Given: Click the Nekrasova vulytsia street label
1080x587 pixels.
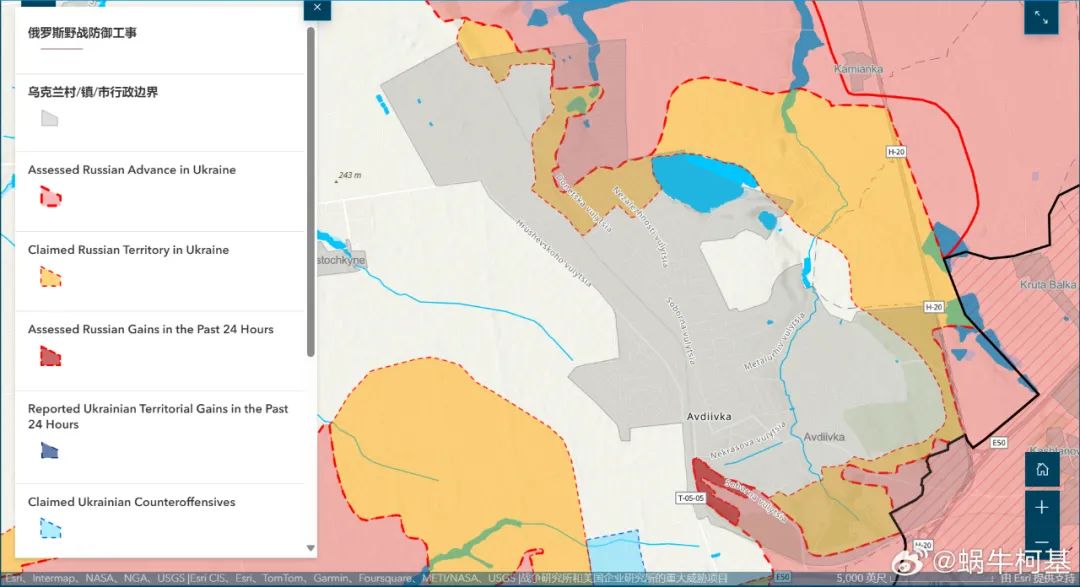Looking at the screenshot, I should pyautogui.click(x=747, y=441).
